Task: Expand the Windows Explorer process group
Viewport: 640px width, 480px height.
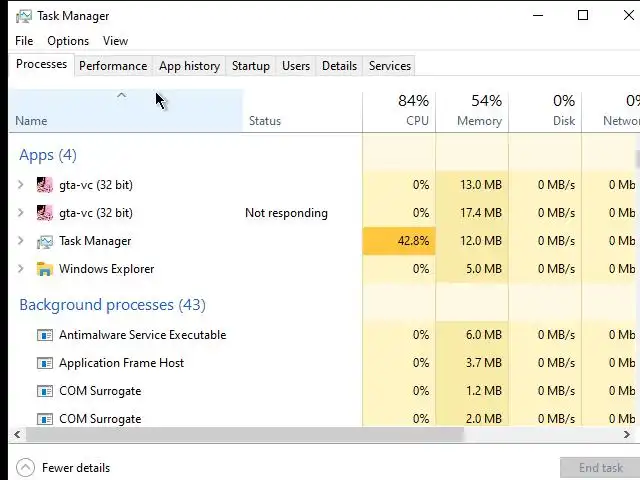Action: coord(21,269)
